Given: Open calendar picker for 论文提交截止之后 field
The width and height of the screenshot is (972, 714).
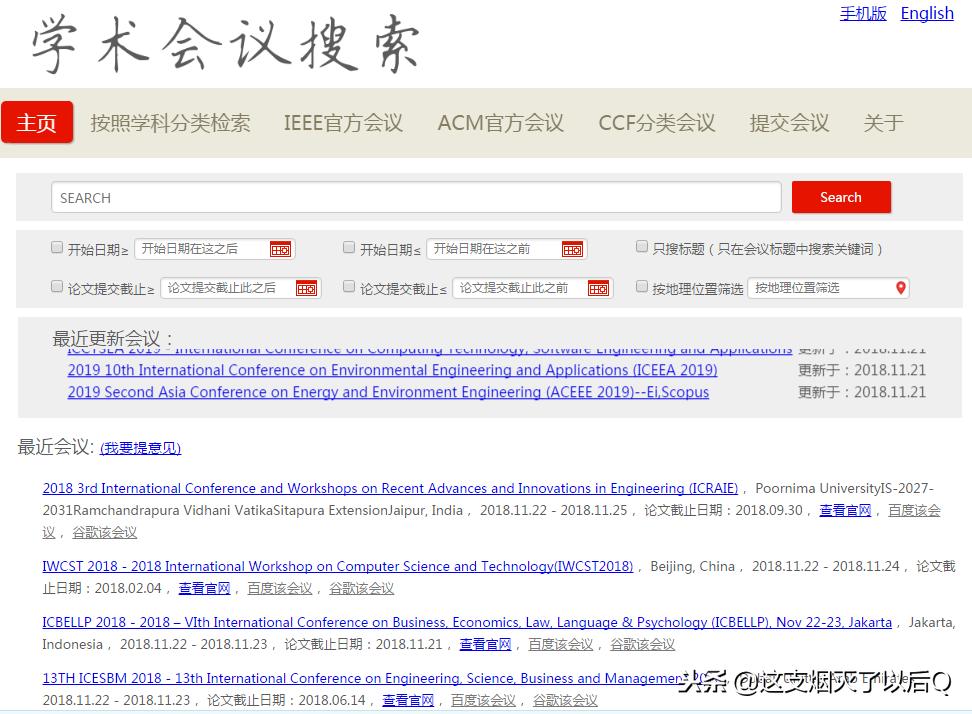Looking at the screenshot, I should tap(306, 287).
